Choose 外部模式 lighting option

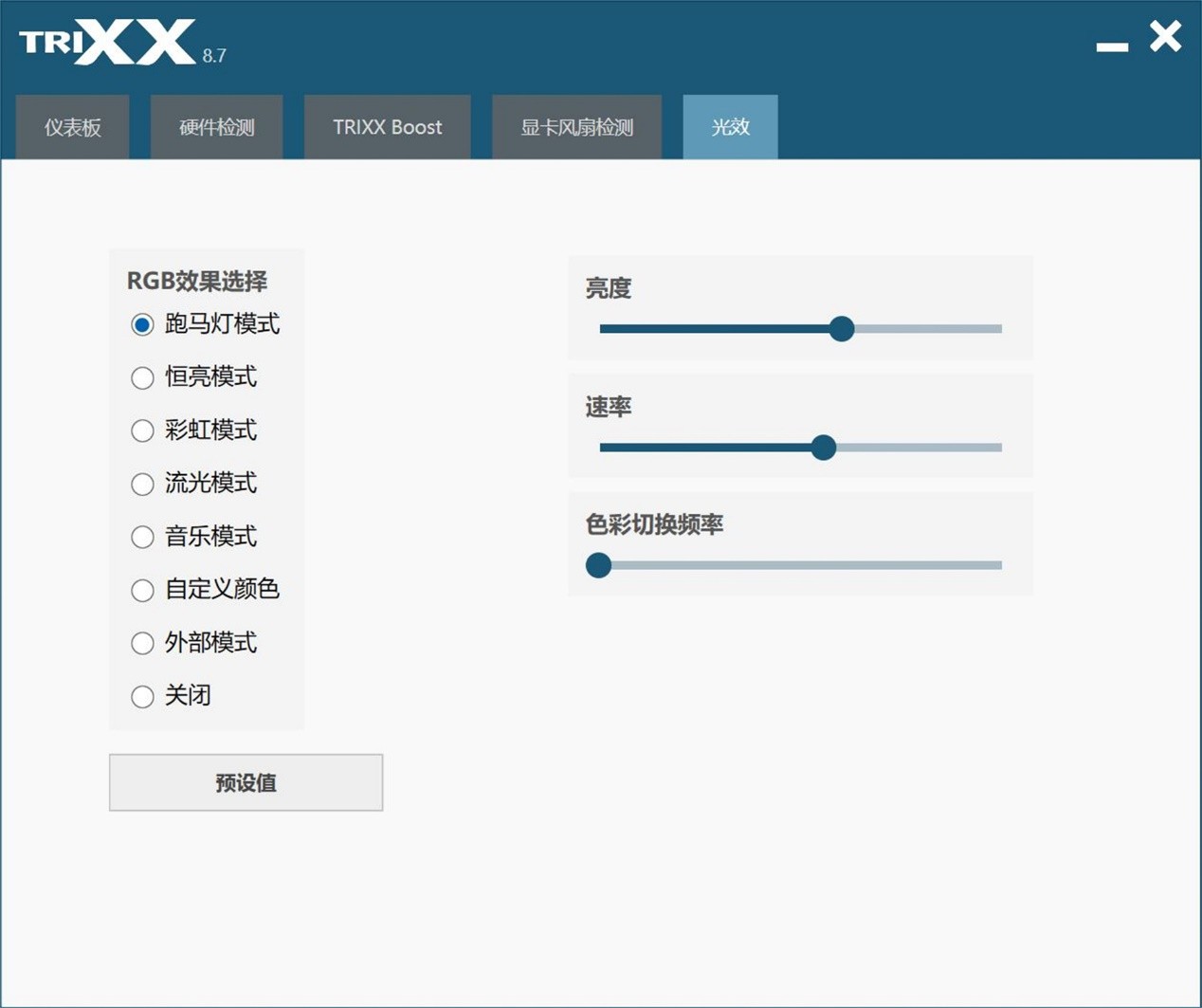click(x=142, y=644)
